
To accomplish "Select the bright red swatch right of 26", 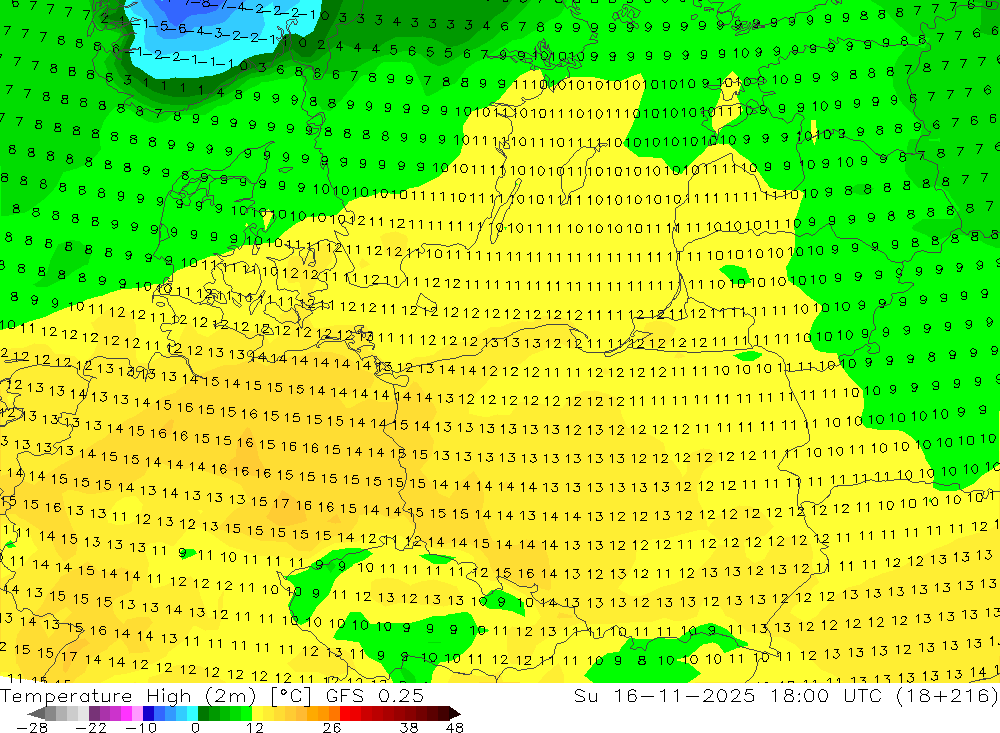I will [345, 713].
